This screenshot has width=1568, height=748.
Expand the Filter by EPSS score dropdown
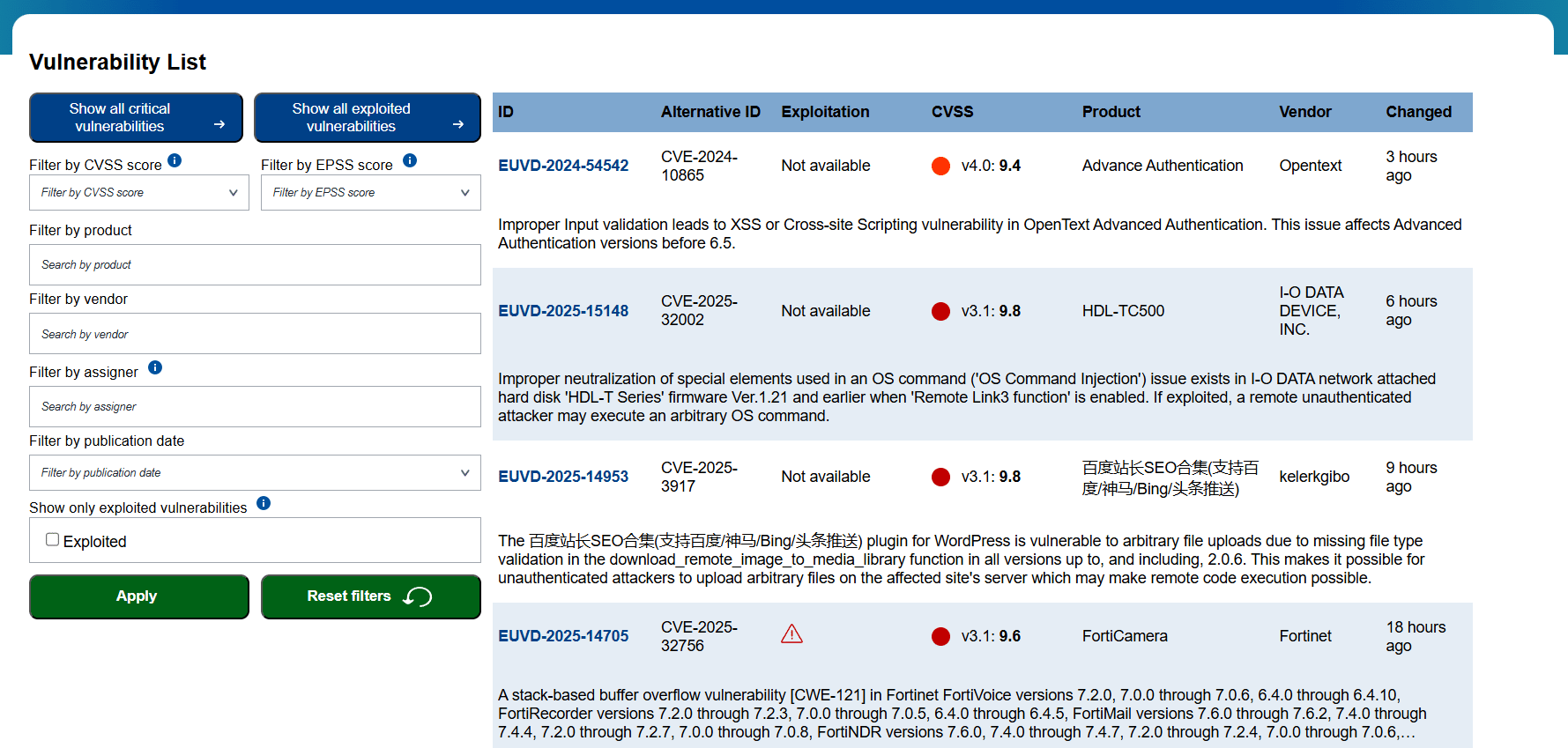coord(370,193)
